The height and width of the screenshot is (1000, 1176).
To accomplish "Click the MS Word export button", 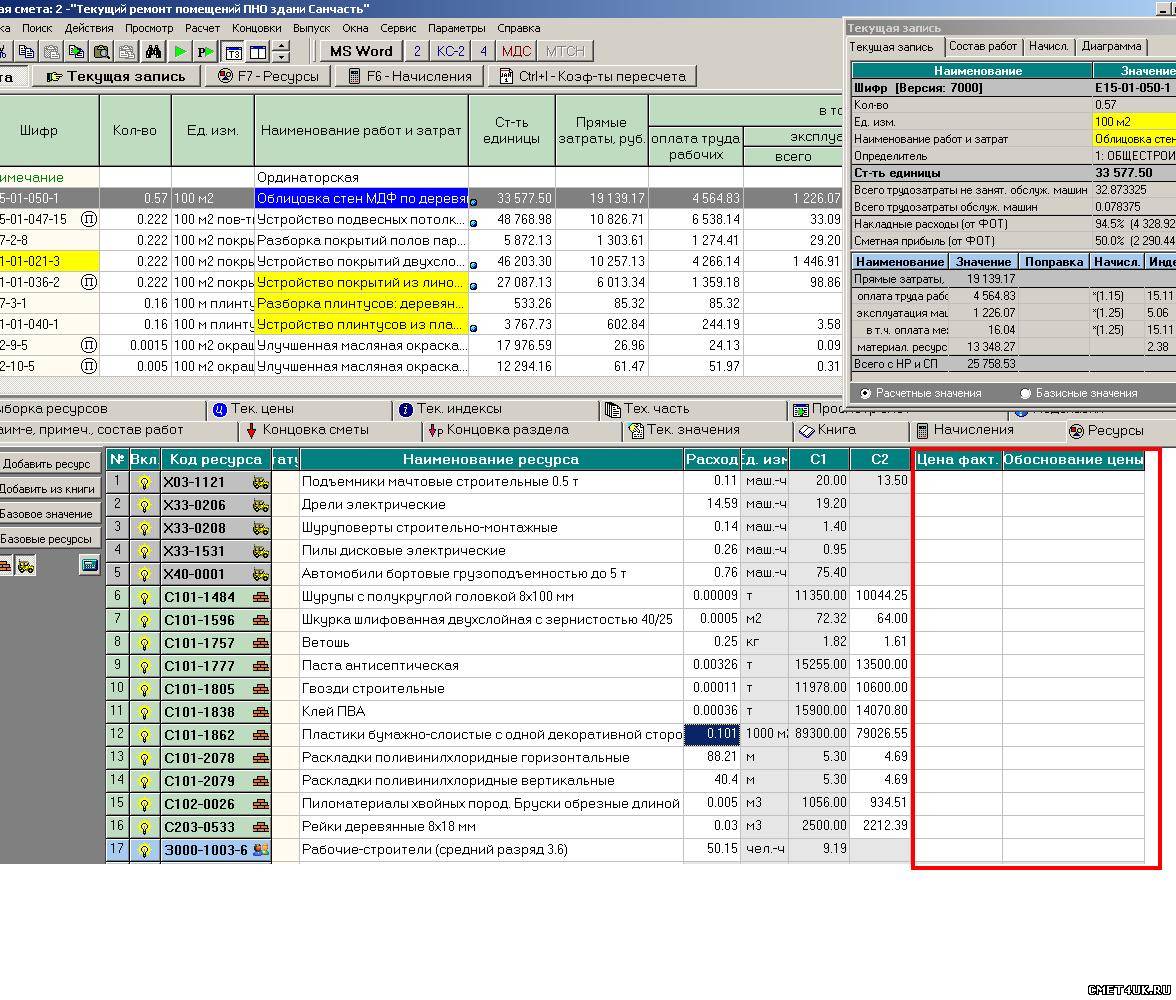I will coord(361,51).
